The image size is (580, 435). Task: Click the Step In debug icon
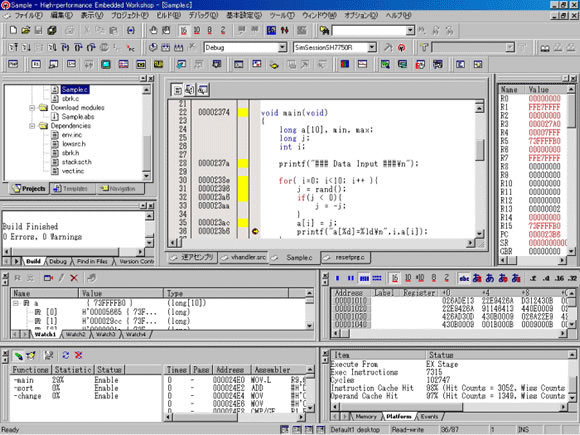(65, 47)
